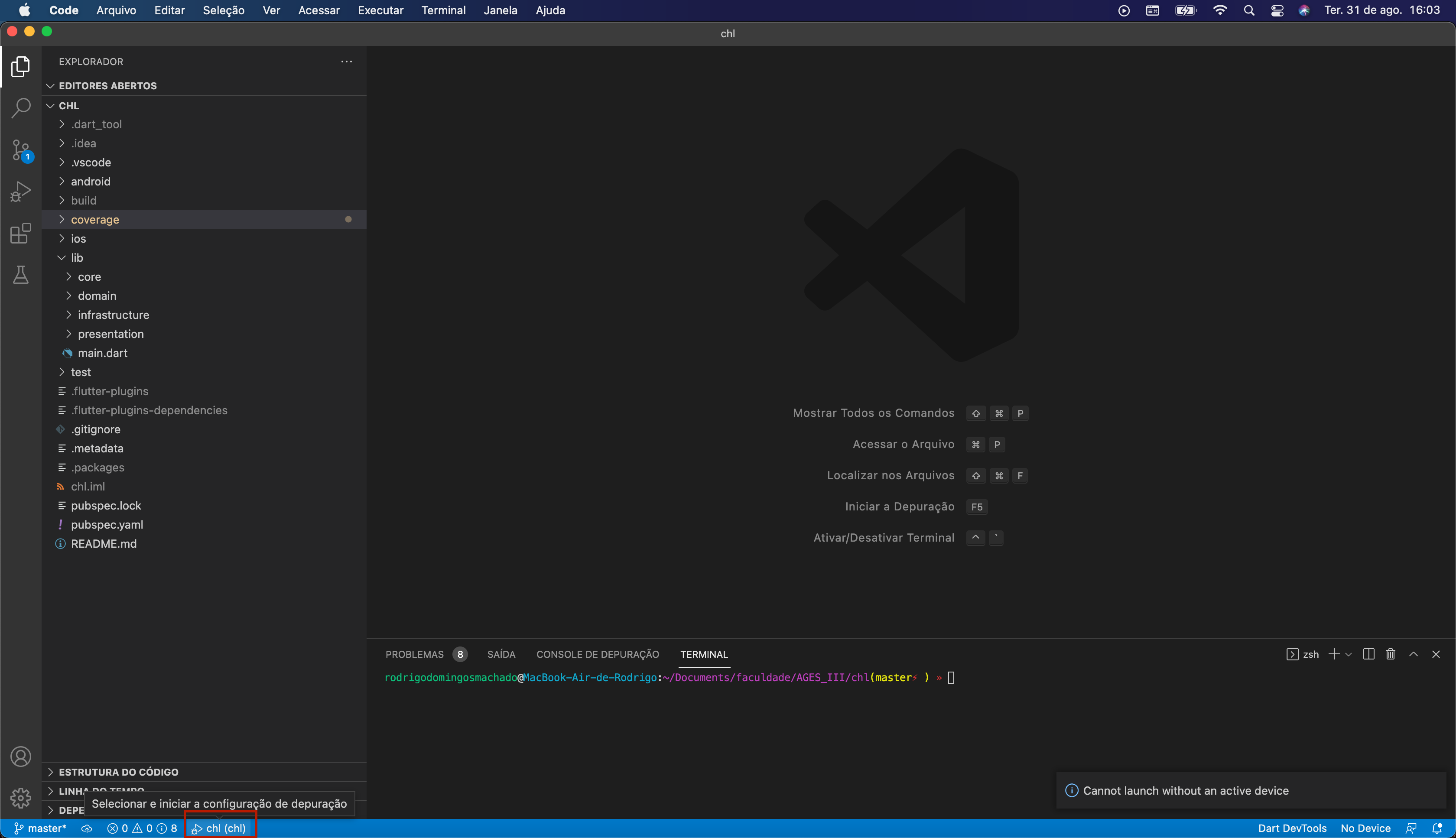Open the Accounts icon in activity bar
This screenshot has width=1456, height=838.
click(21, 756)
